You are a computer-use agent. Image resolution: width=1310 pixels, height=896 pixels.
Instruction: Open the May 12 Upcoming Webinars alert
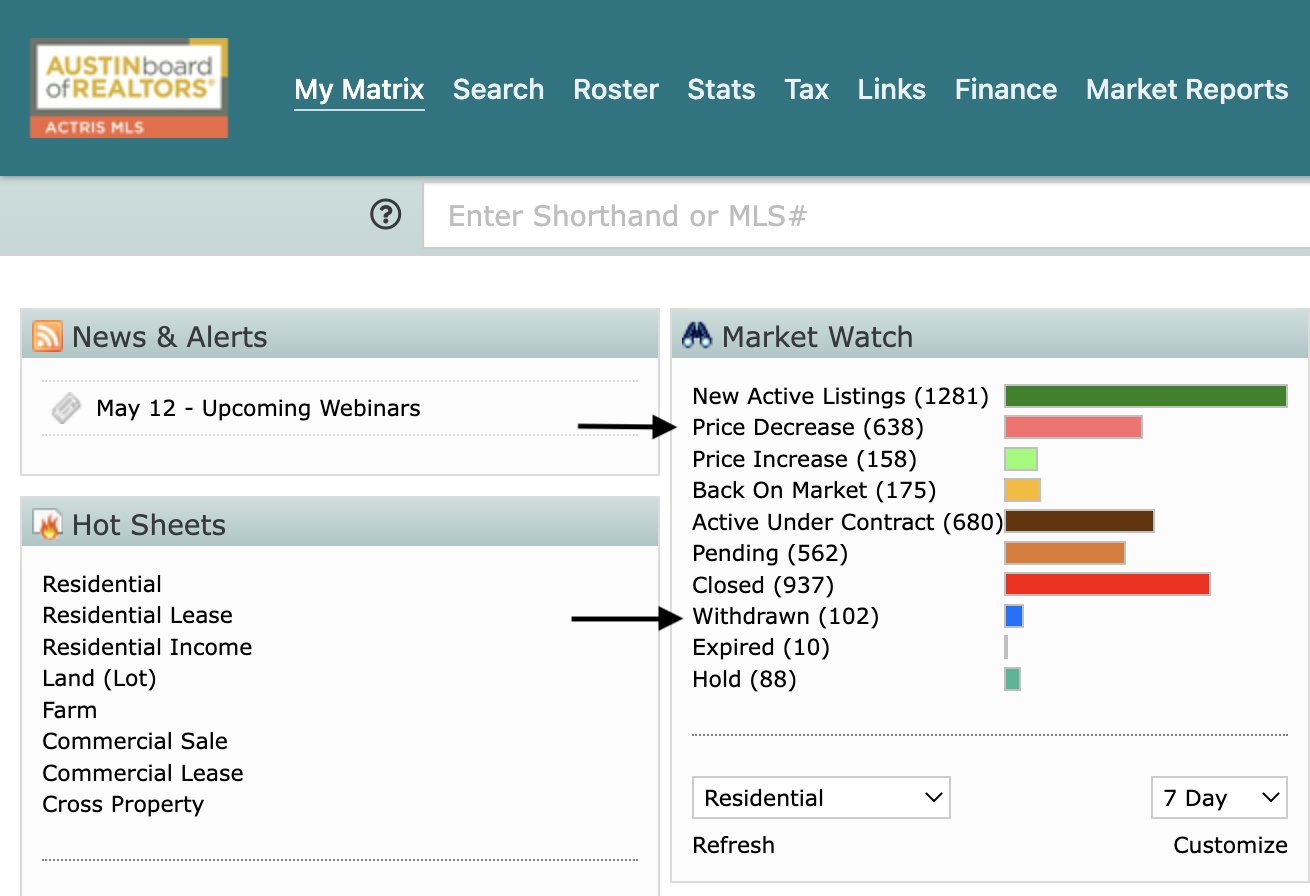pyautogui.click(x=258, y=408)
